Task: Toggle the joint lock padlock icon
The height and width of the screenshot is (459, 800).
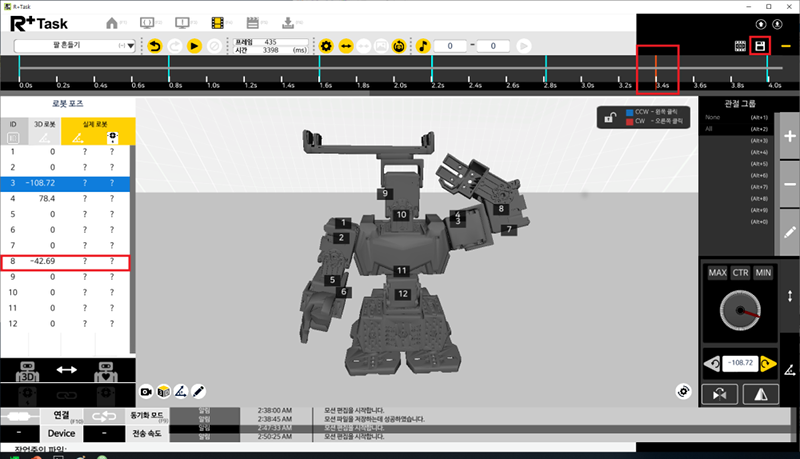Action: [x=609, y=117]
